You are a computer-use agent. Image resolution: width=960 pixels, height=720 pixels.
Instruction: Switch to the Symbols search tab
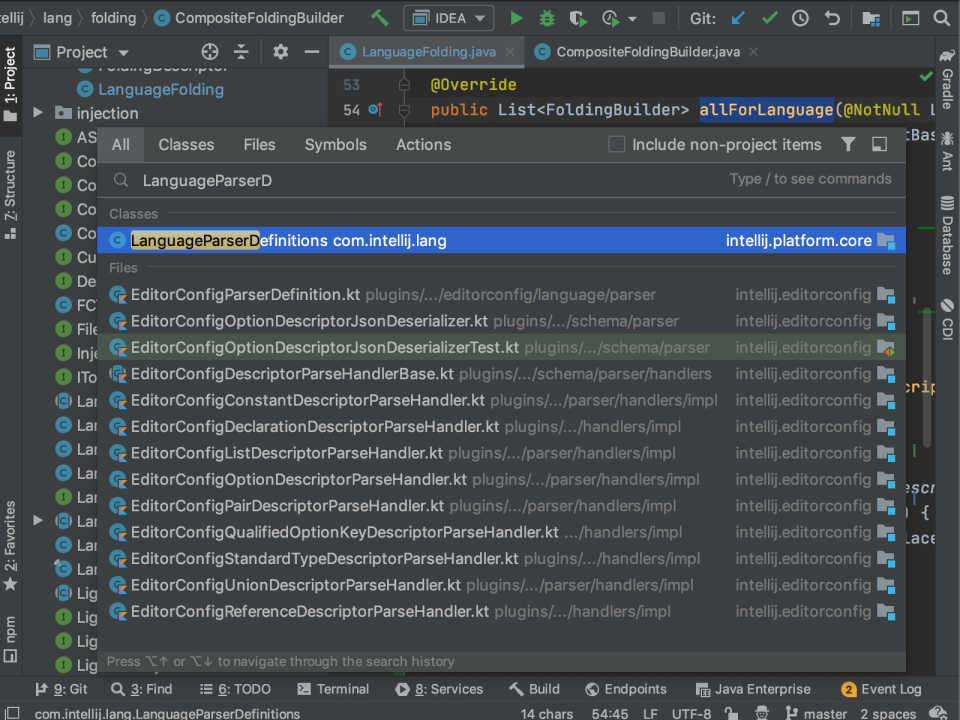click(x=335, y=144)
